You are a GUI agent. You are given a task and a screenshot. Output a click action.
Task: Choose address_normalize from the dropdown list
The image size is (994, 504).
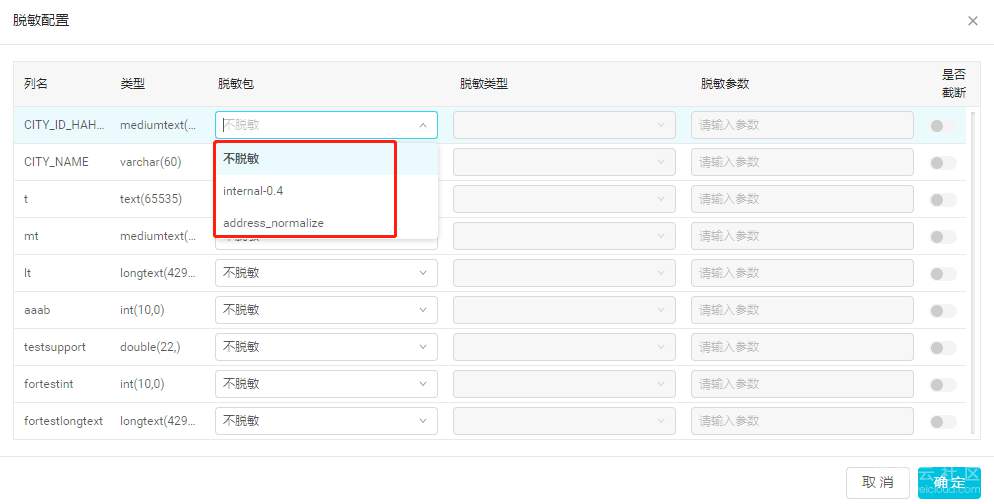click(x=326, y=223)
